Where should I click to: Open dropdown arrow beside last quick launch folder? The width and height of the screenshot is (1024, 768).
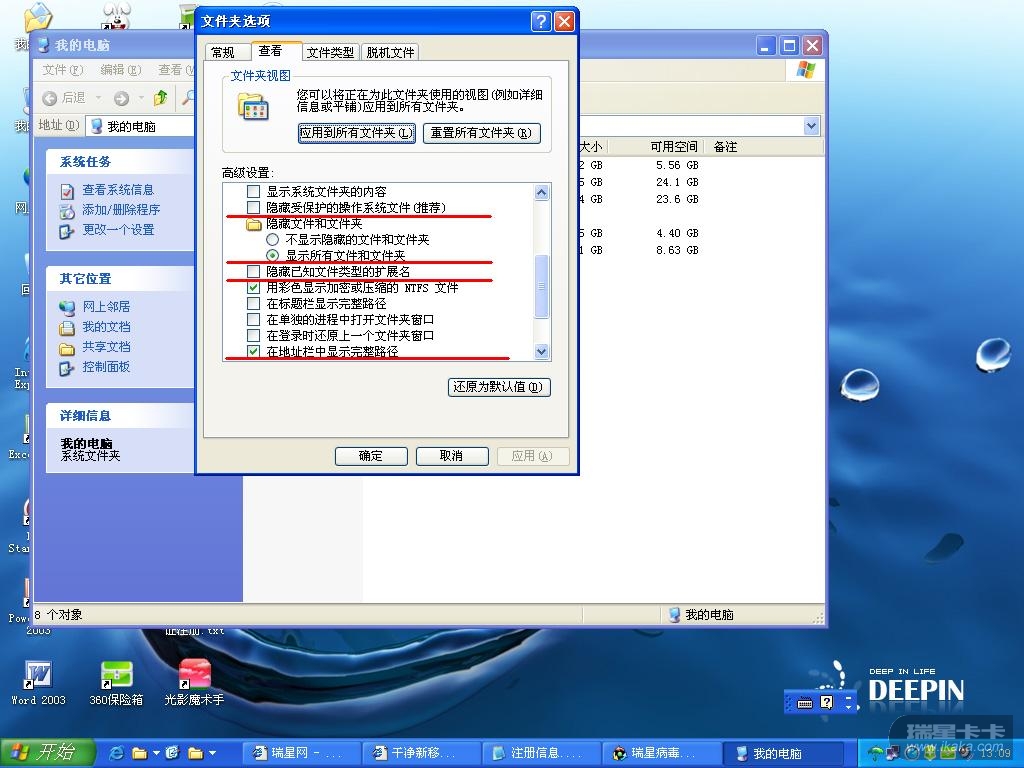tap(212, 754)
